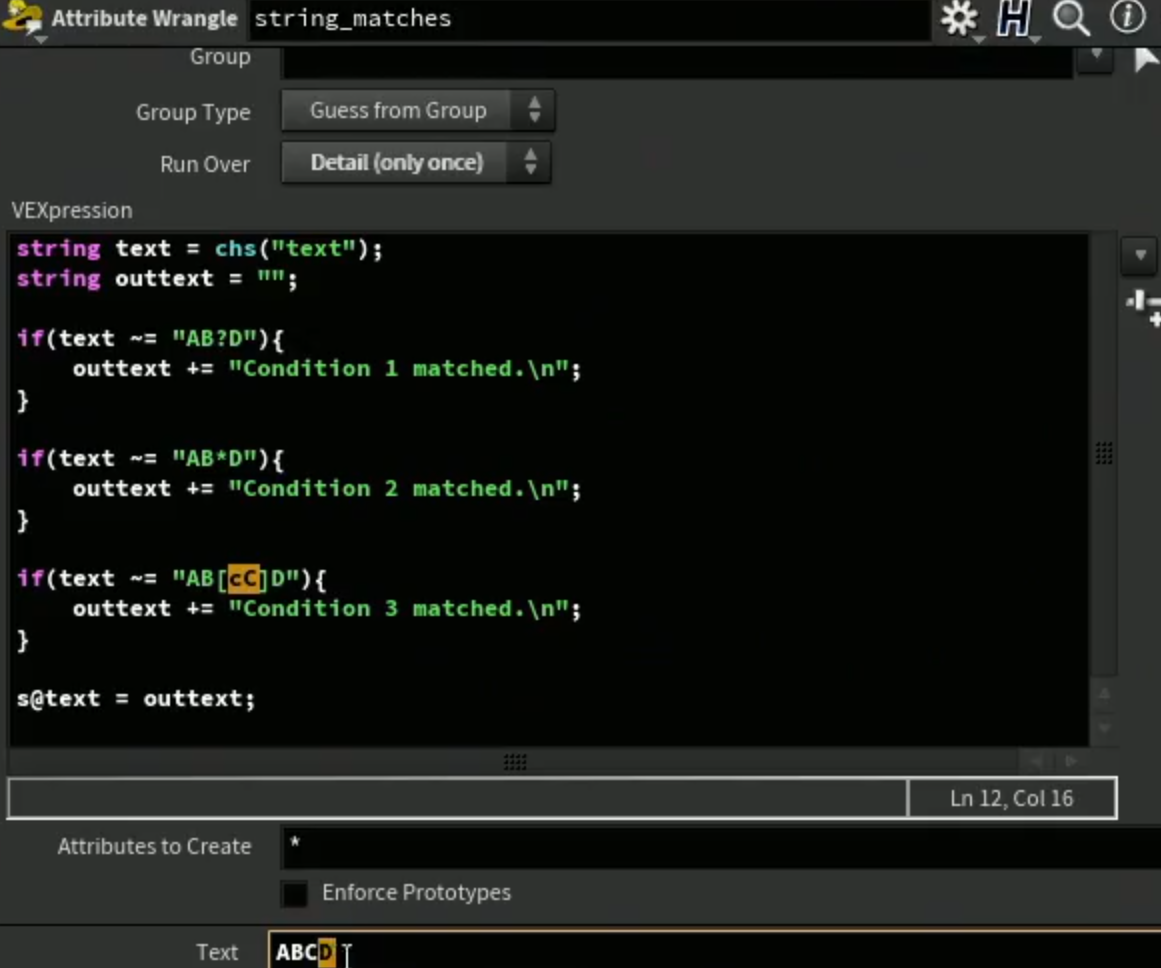Click the Attributes to Create field
The image size is (1161, 968).
click(720, 847)
